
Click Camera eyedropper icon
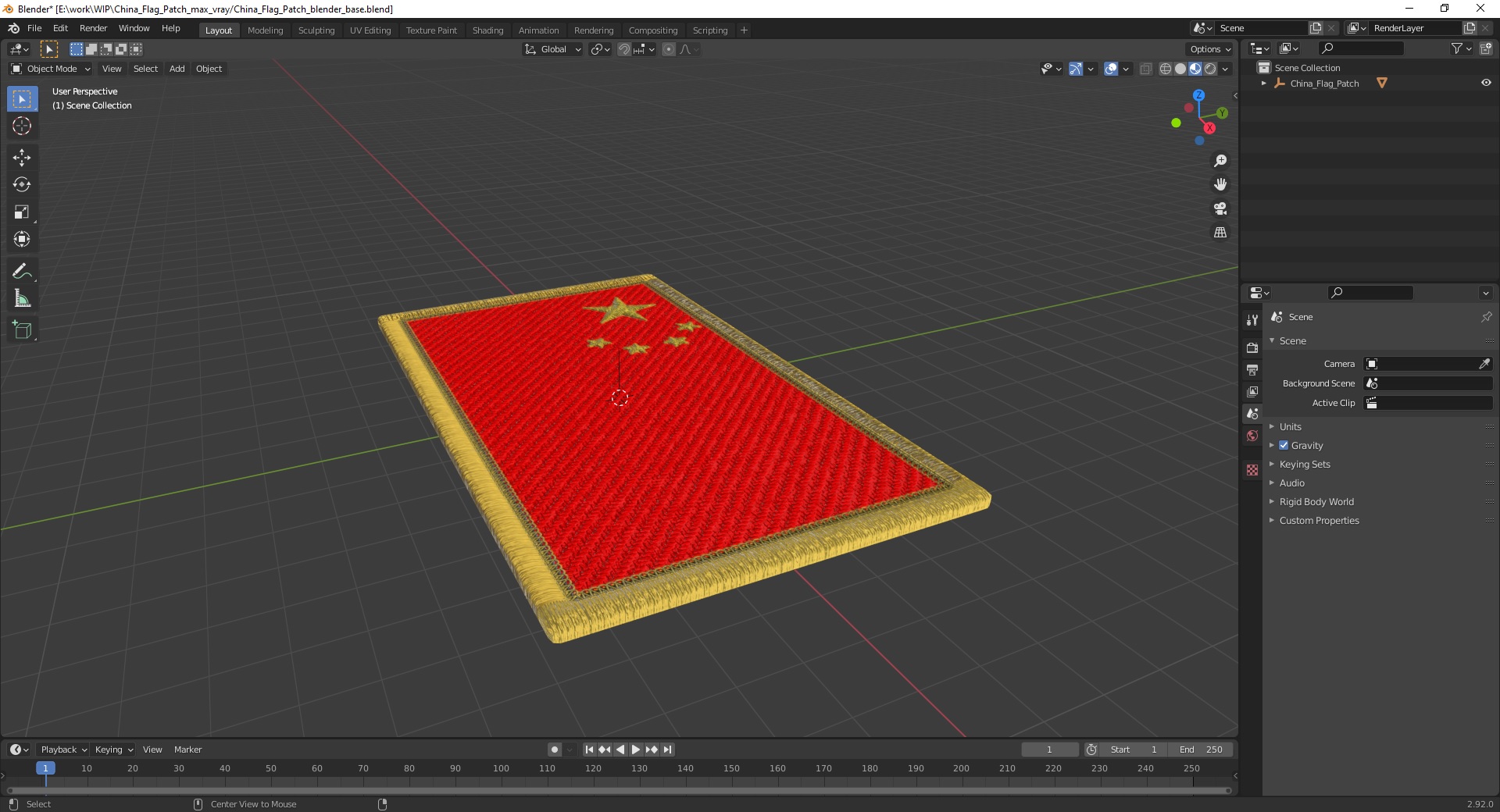click(x=1484, y=364)
